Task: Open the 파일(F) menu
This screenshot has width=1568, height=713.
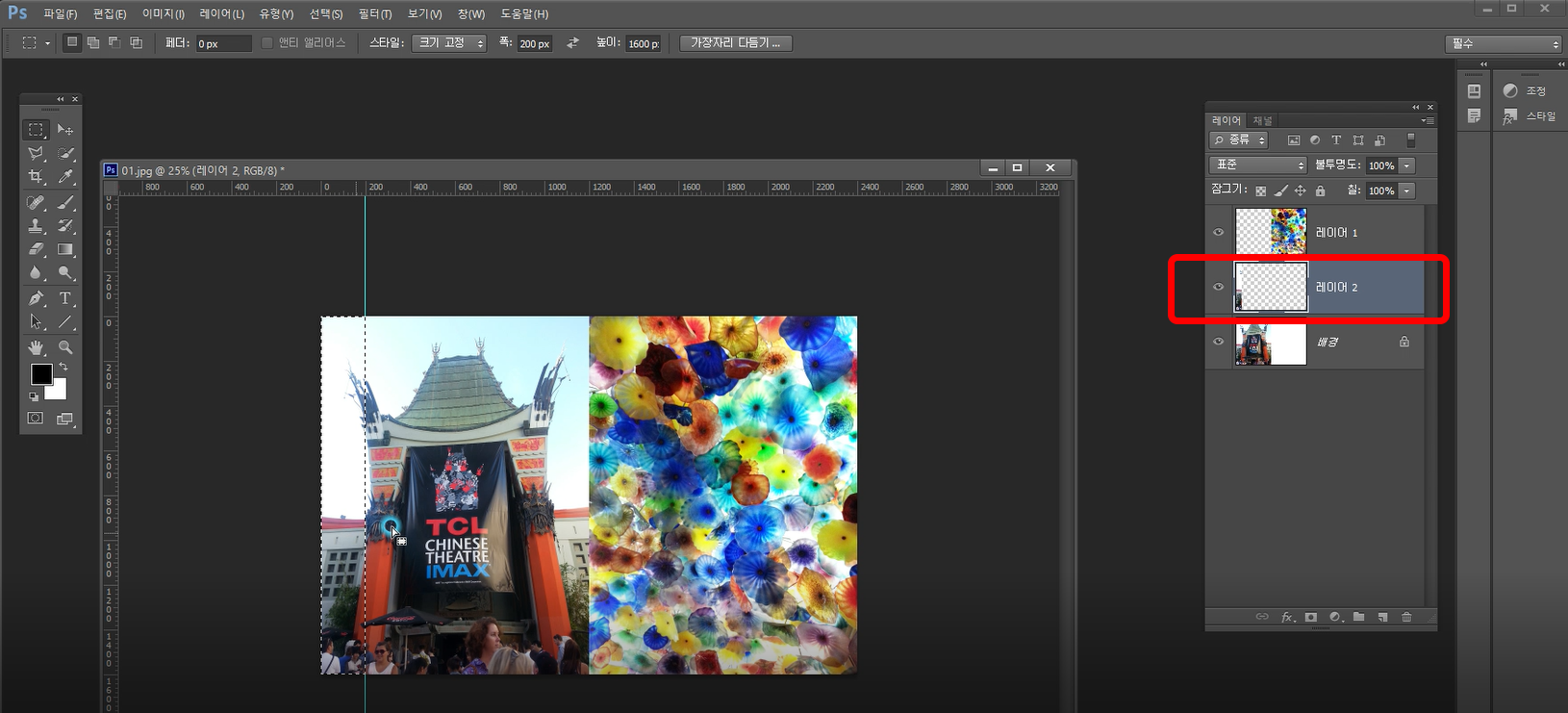Action: coord(60,14)
